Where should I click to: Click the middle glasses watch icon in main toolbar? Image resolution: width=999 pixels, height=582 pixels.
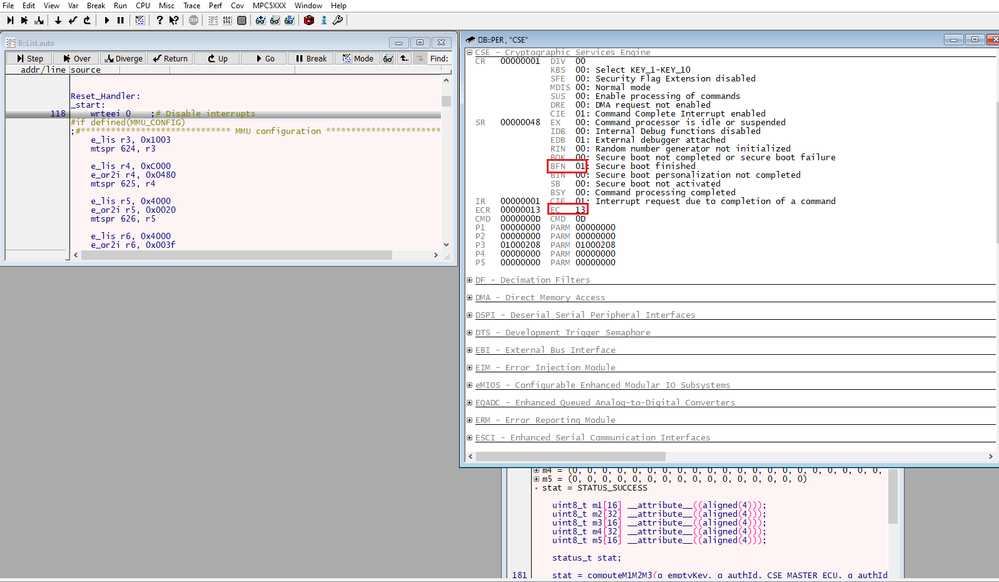coord(275,20)
